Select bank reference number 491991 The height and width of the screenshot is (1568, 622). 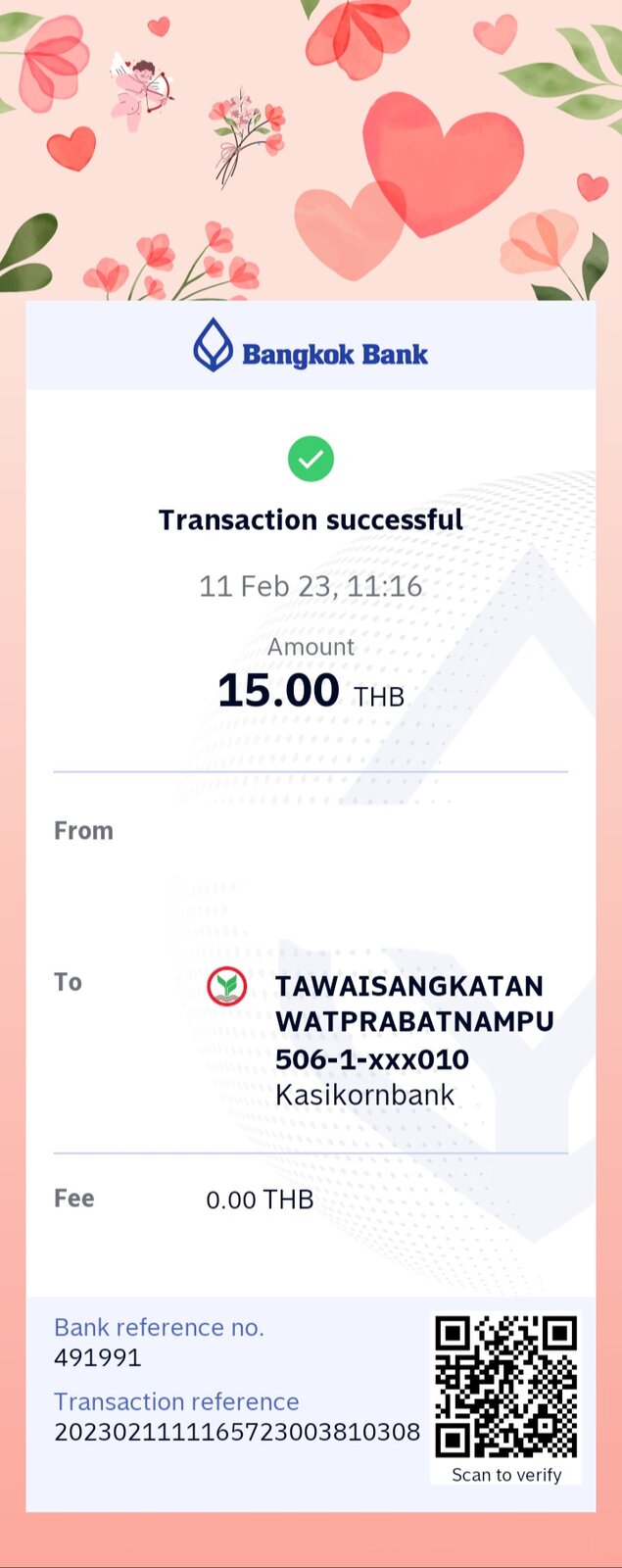click(x=97, y=1357)
